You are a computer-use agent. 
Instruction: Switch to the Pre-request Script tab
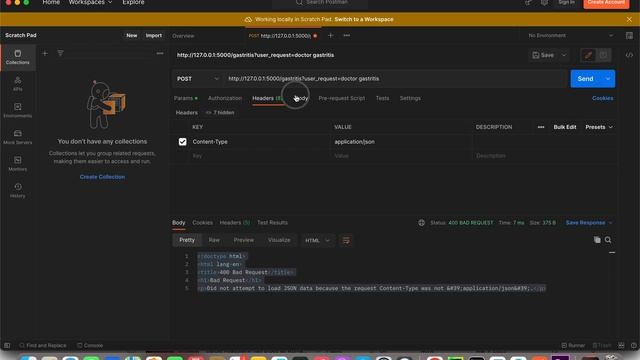tap(342, 98)
